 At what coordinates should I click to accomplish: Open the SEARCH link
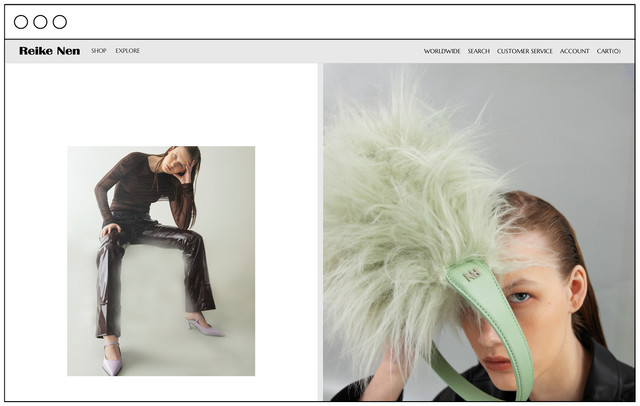point(478,51)
